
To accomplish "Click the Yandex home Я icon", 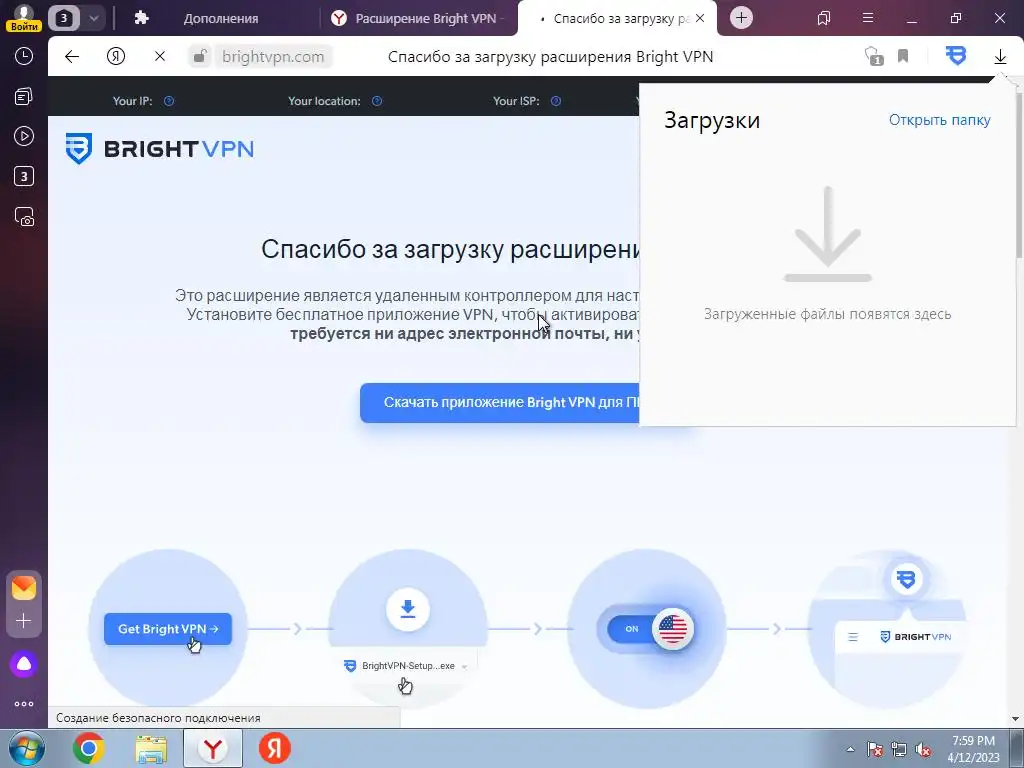I will click(116, 56).
